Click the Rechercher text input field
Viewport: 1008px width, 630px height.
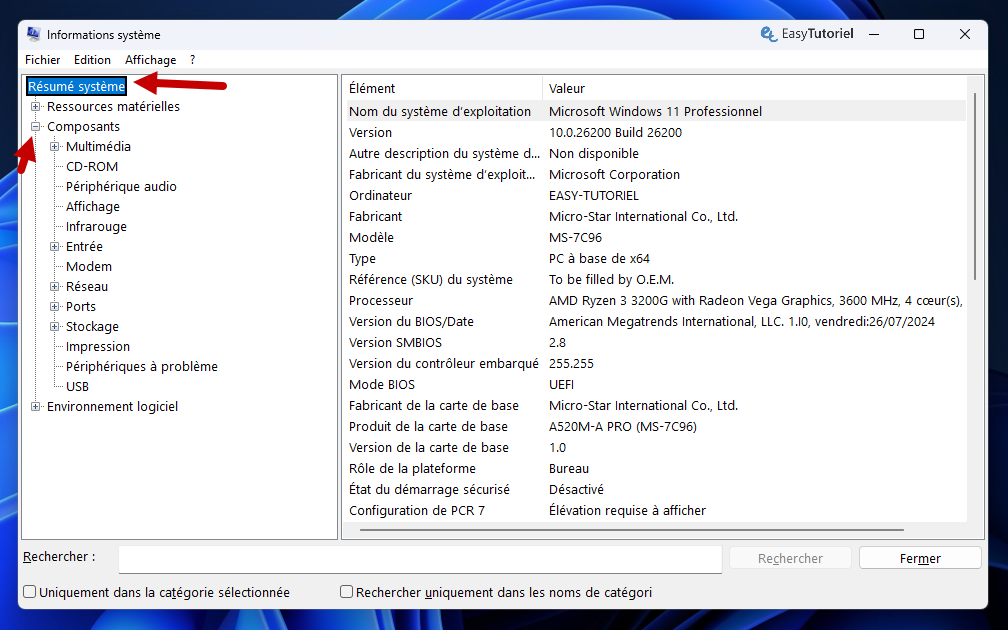420,559
